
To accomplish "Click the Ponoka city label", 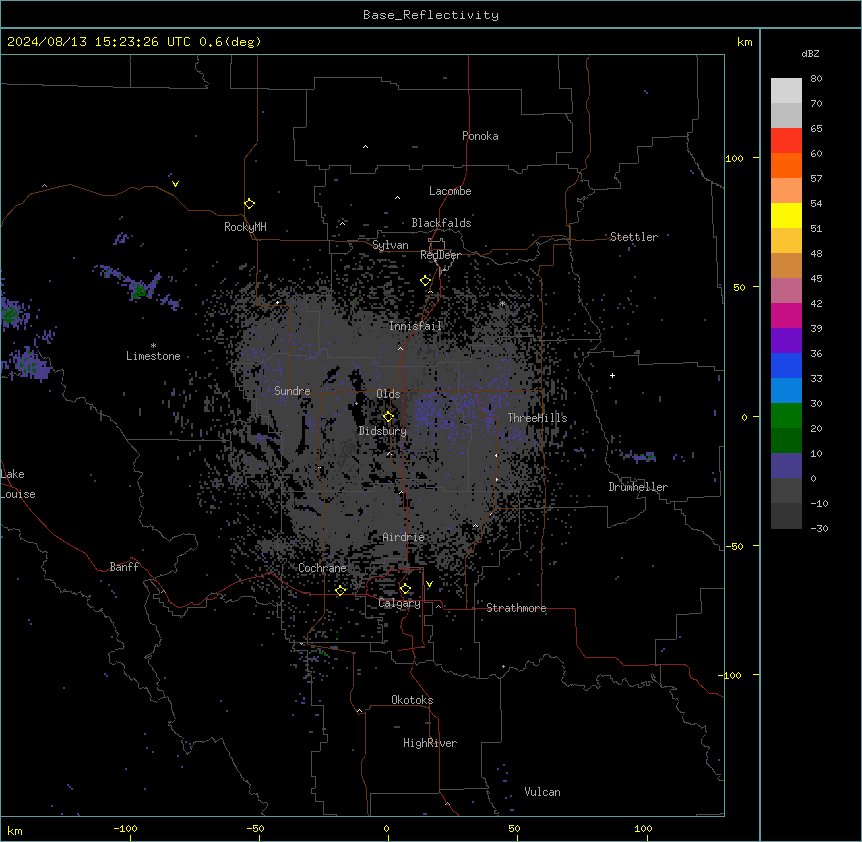I will click(x=480, y=136).
